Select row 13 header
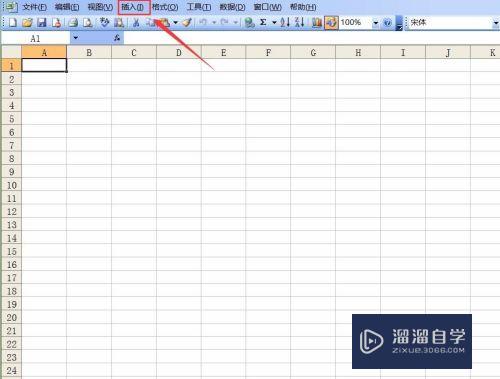The height and width of the screenshot is (379, 500). click(x=12, y=225)
